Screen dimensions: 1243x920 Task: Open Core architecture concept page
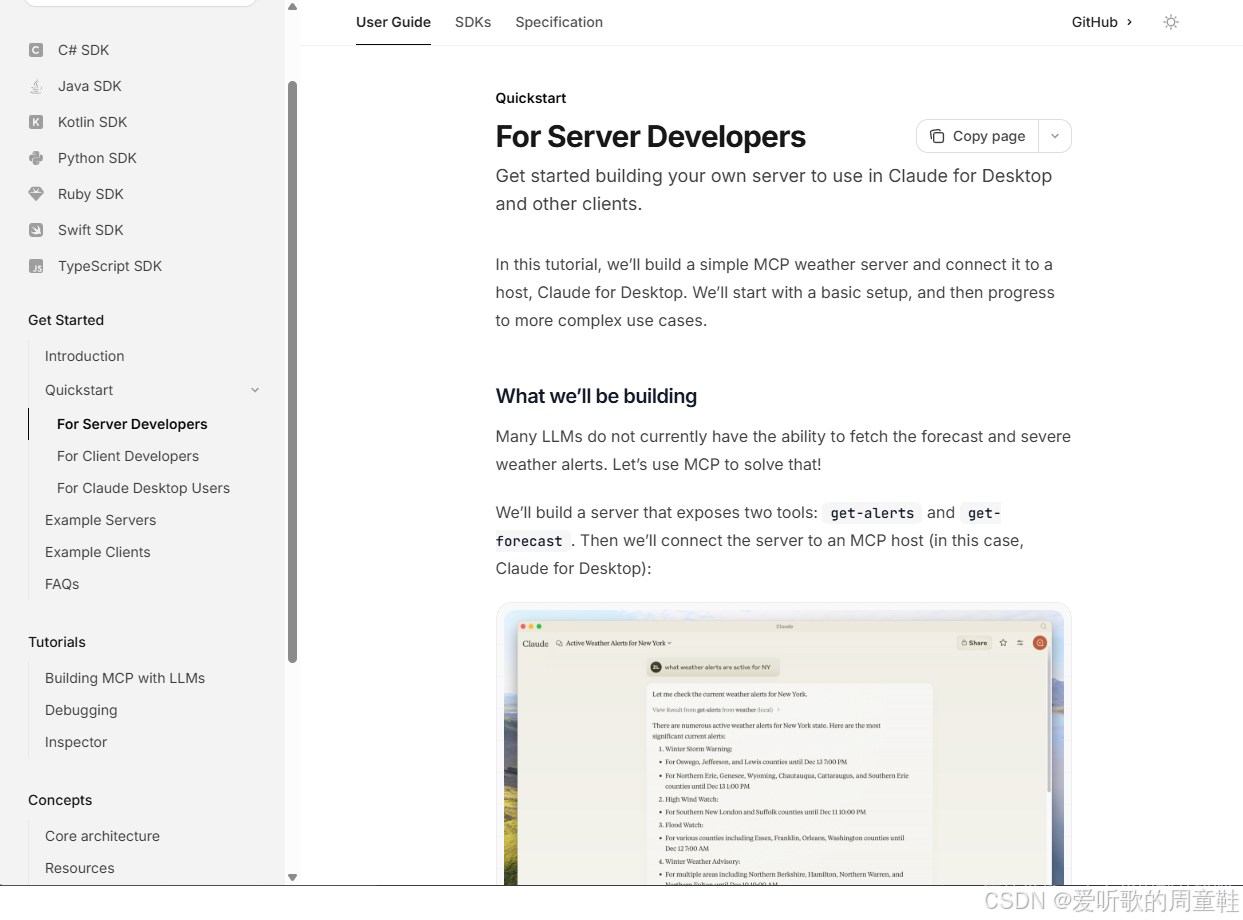coord(102,836)
